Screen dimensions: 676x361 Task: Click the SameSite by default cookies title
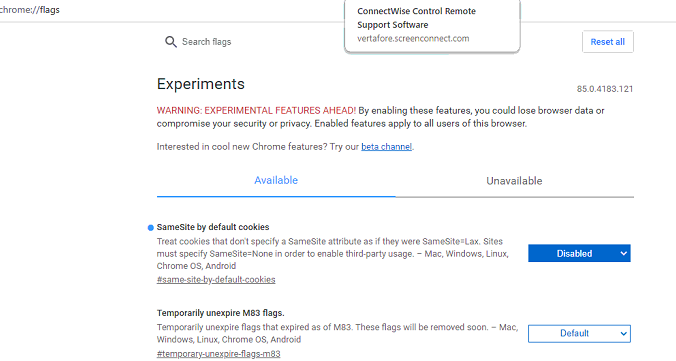point(213,227)
